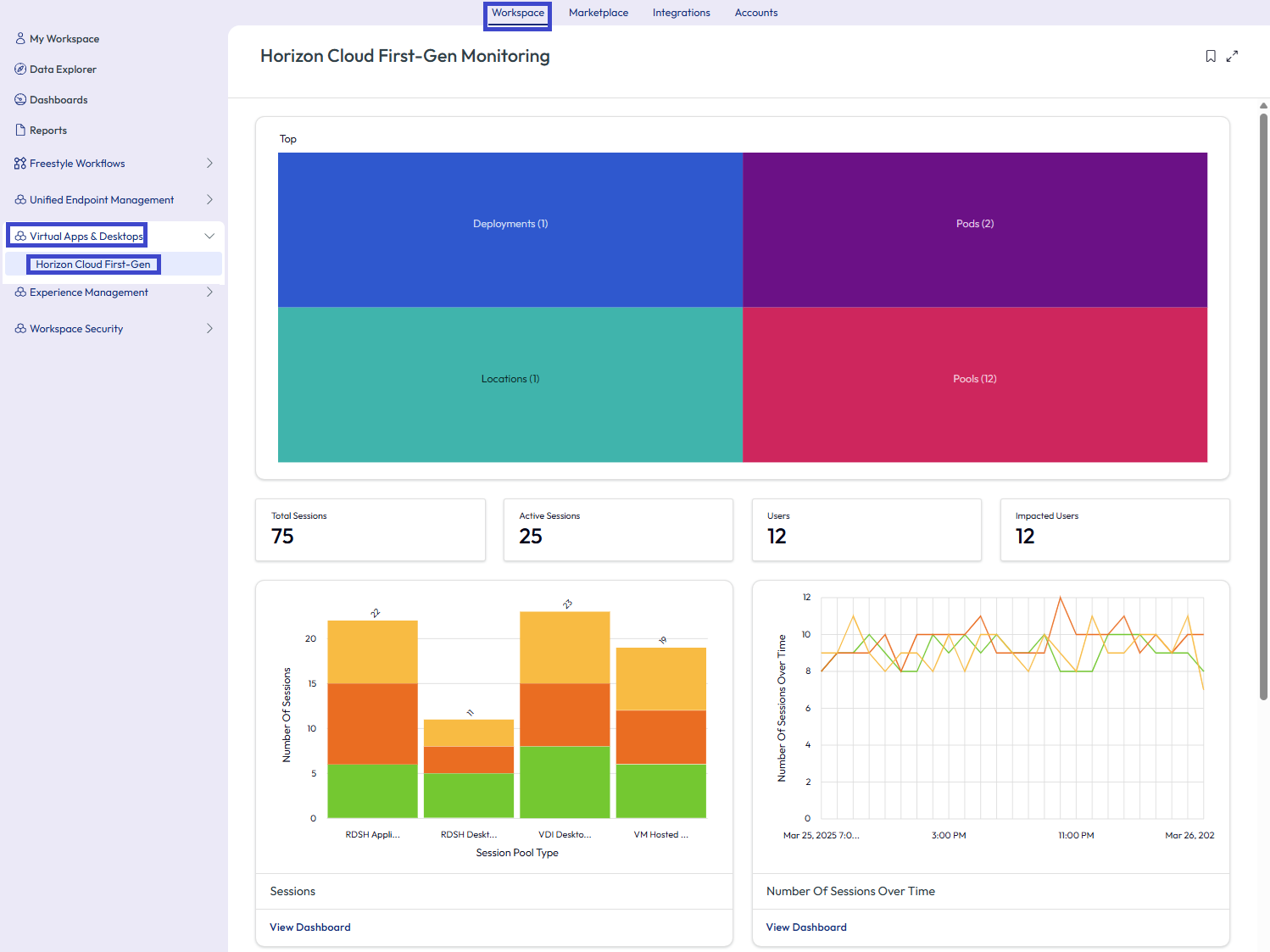Switch to the Workspace tab

518,13
